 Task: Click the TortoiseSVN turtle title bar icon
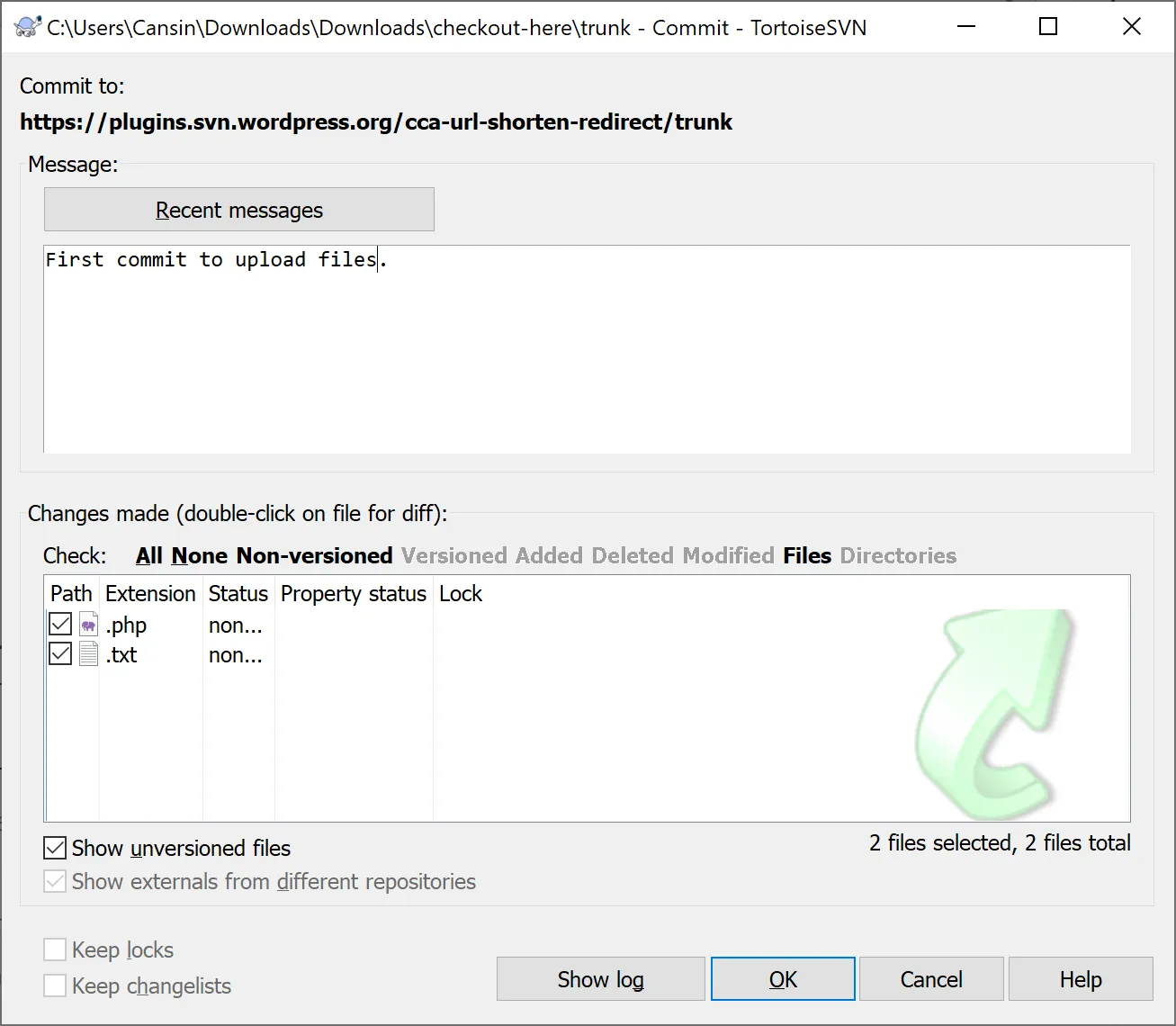pos(27,27)
